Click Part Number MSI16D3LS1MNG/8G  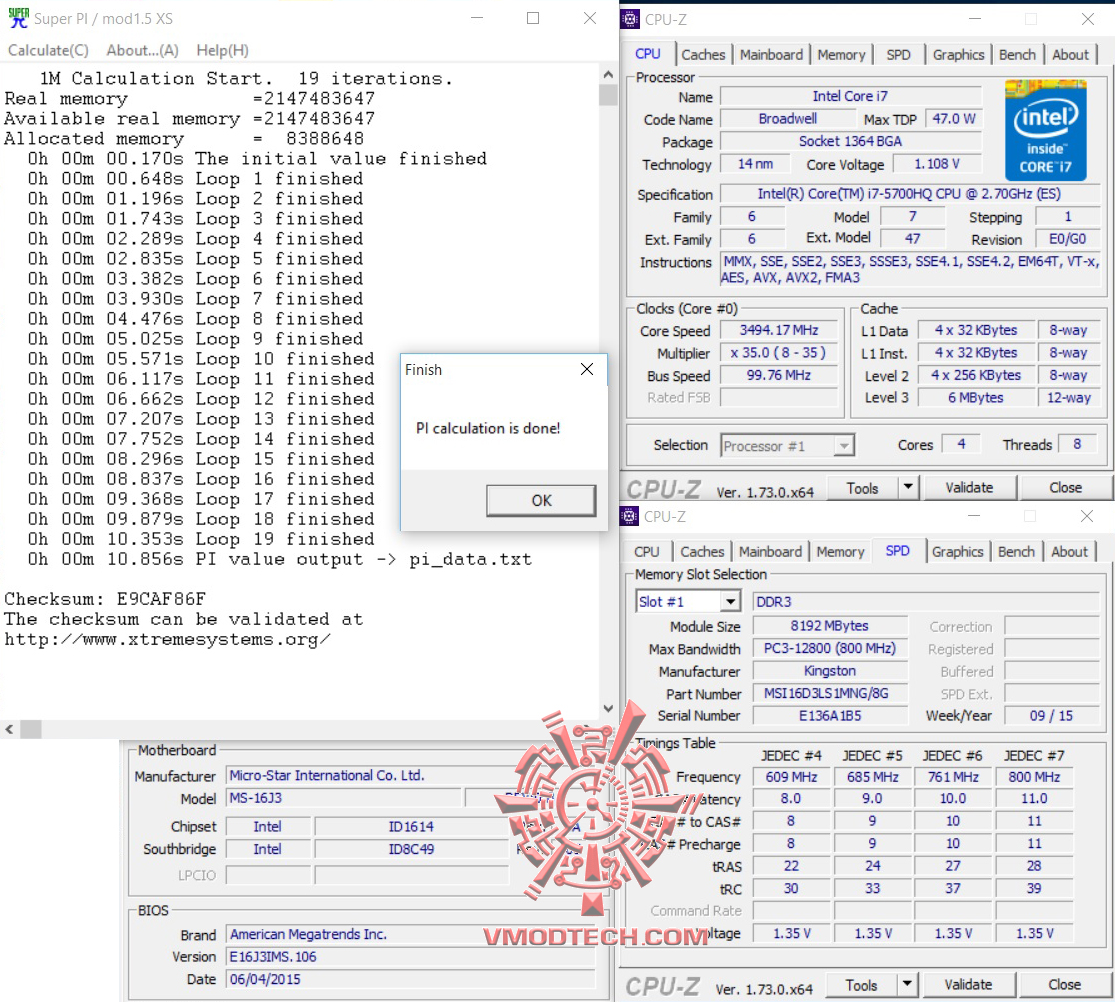tap(830, 693)
